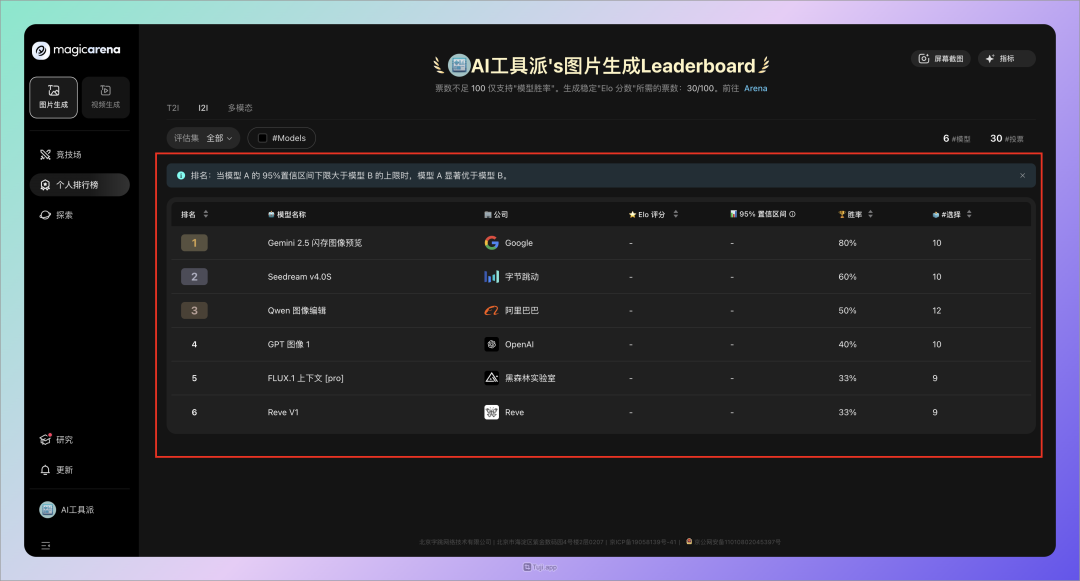Sort by Elo 评分 column
This screenshot has width=1080, height=581.
point(676,214)
